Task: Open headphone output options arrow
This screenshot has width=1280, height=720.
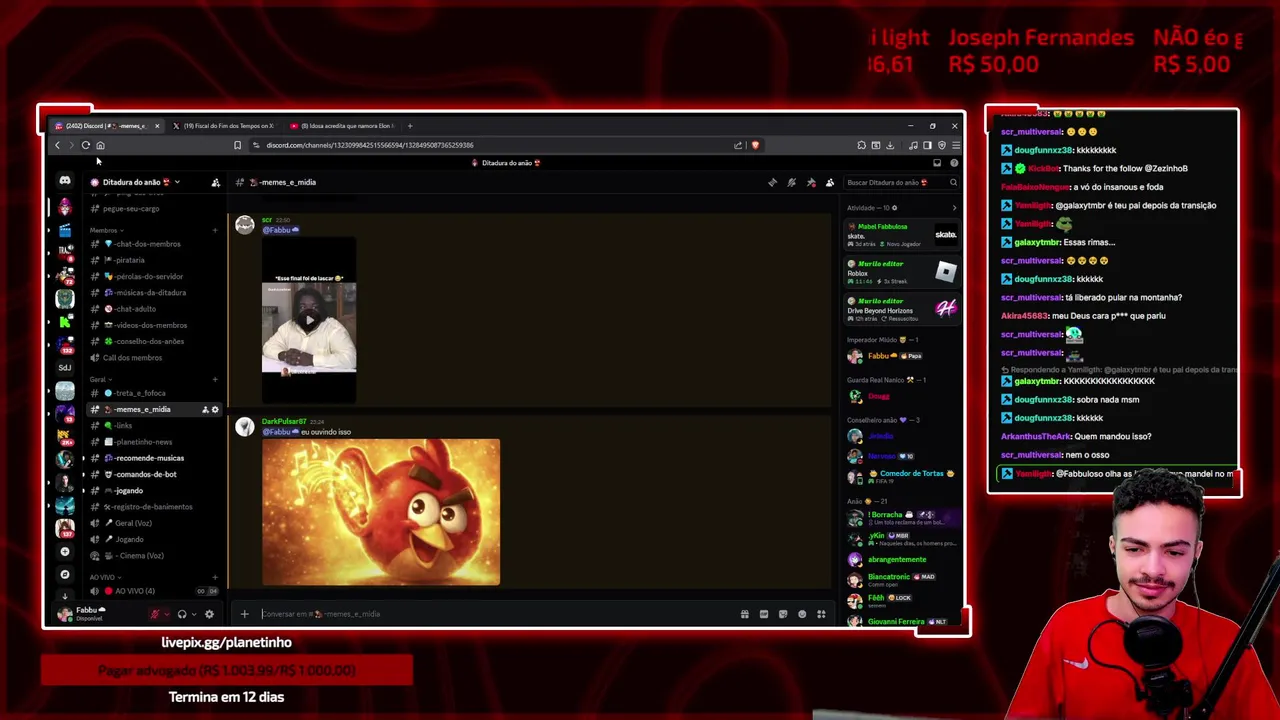Action: click(x=193, y=614)
